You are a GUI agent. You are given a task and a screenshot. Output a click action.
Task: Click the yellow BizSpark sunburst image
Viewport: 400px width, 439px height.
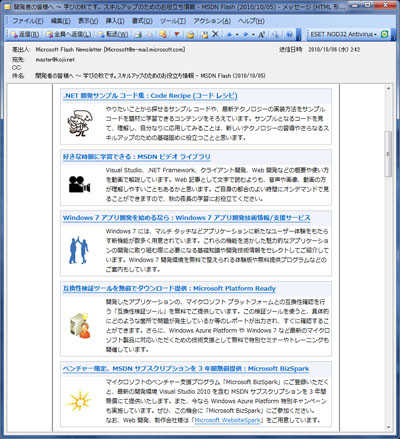pos(79,401)
